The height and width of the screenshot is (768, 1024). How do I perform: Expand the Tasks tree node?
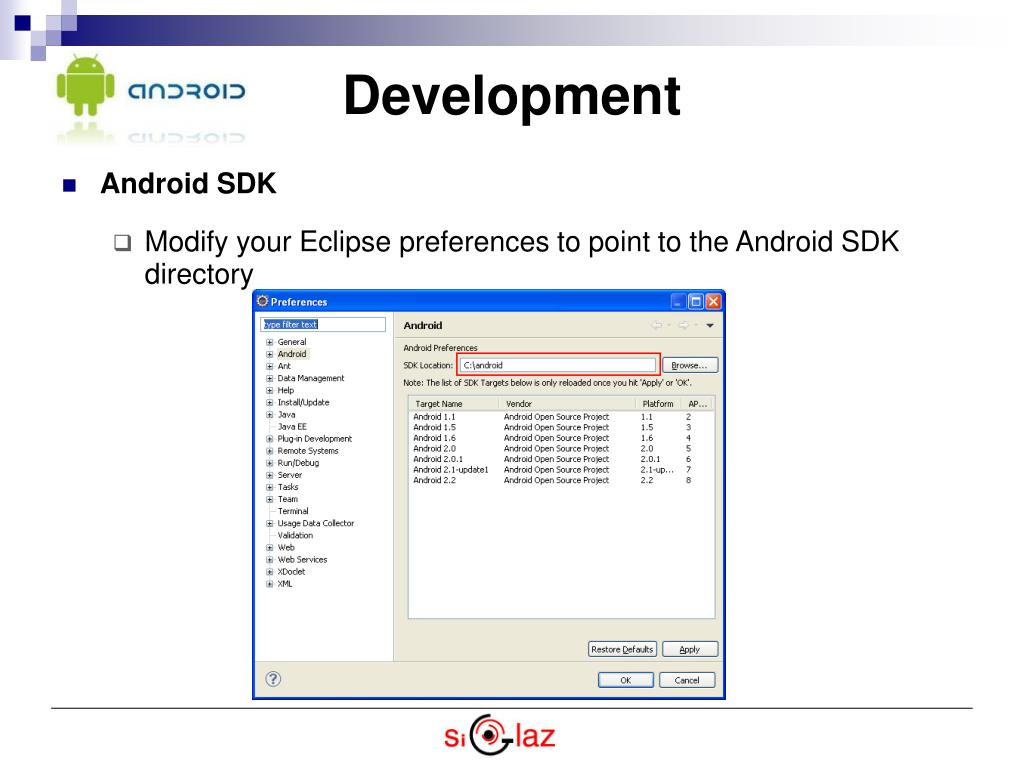pos(270,487)
